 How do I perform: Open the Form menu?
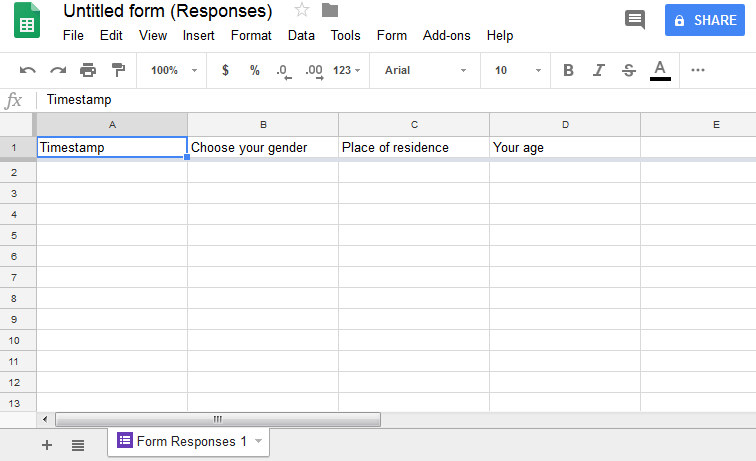point(392,35)
